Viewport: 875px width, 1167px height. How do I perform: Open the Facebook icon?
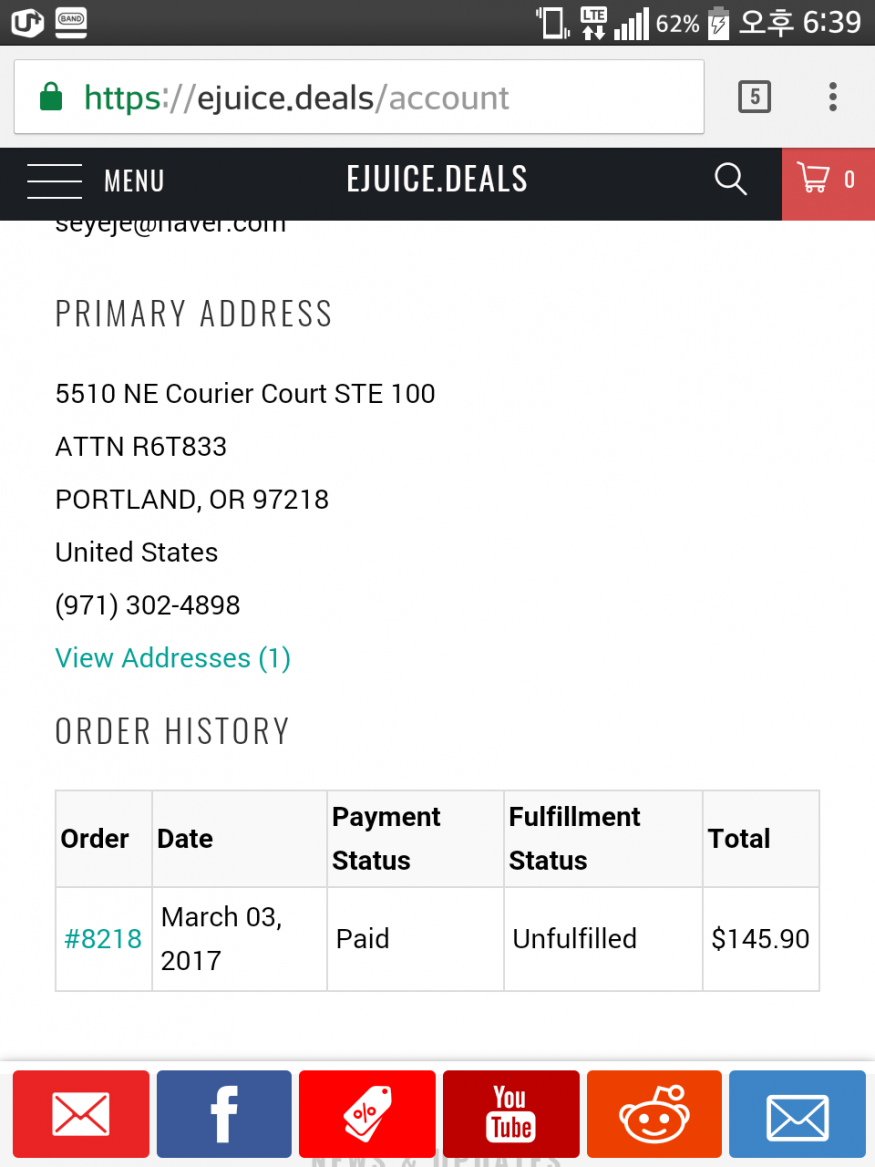tap(224, 1113)
